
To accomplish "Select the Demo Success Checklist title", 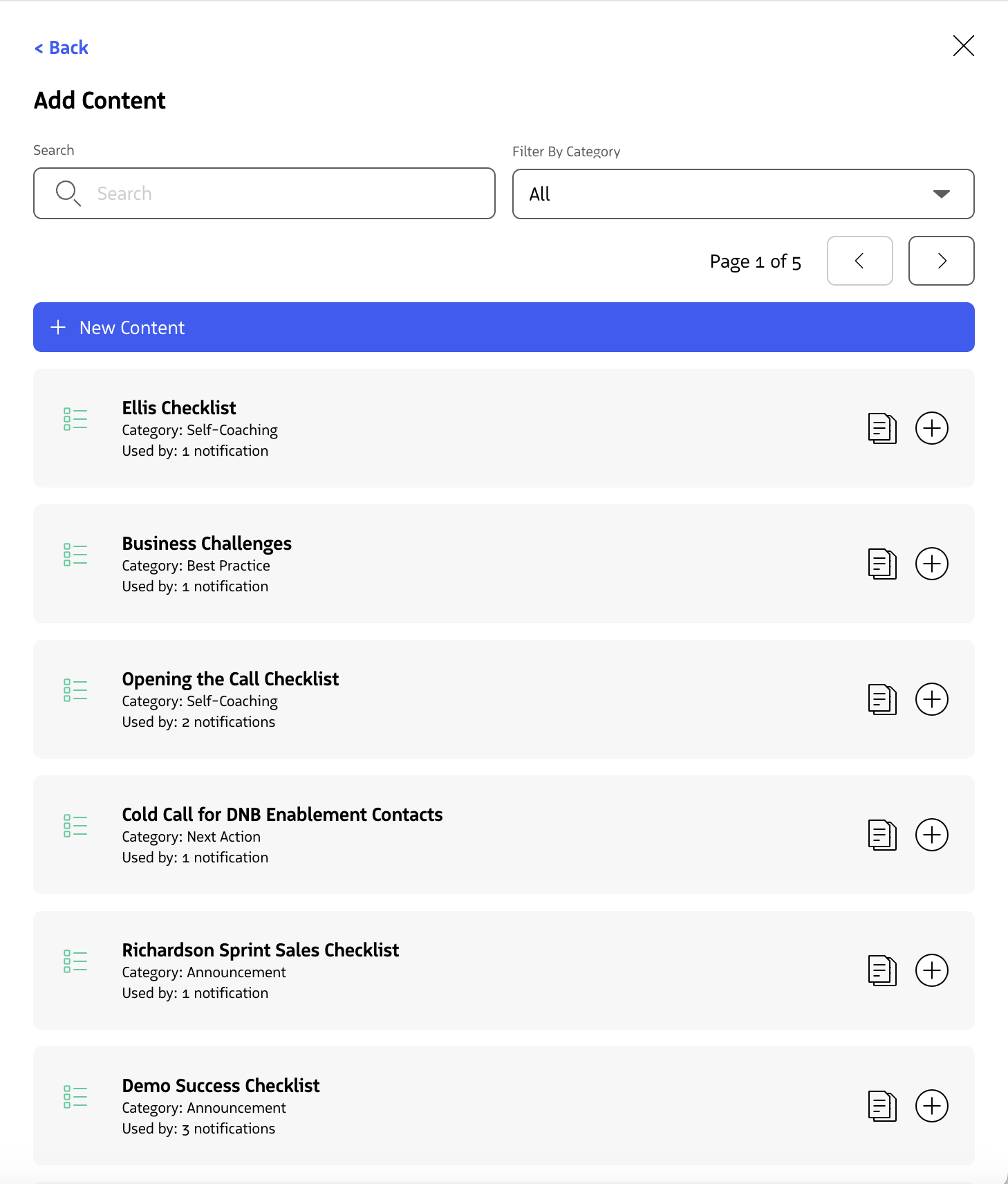I will pos(221,1086).
